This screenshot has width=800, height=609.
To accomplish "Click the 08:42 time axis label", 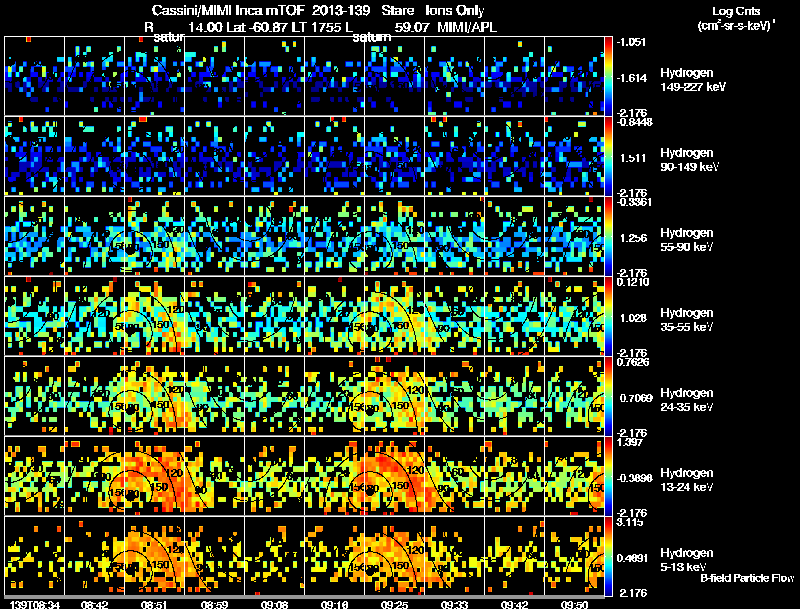I will (x=94, y=604).
